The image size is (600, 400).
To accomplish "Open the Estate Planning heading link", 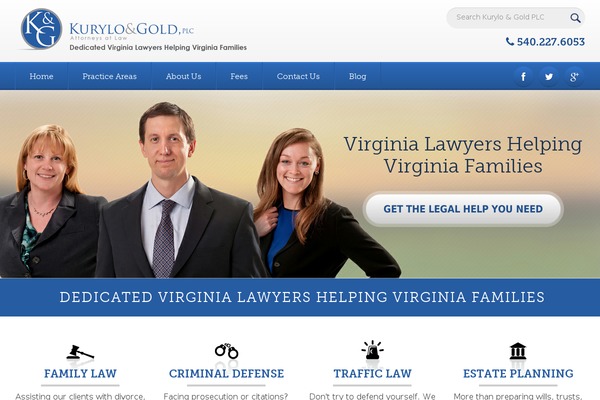I will point(518,373).
